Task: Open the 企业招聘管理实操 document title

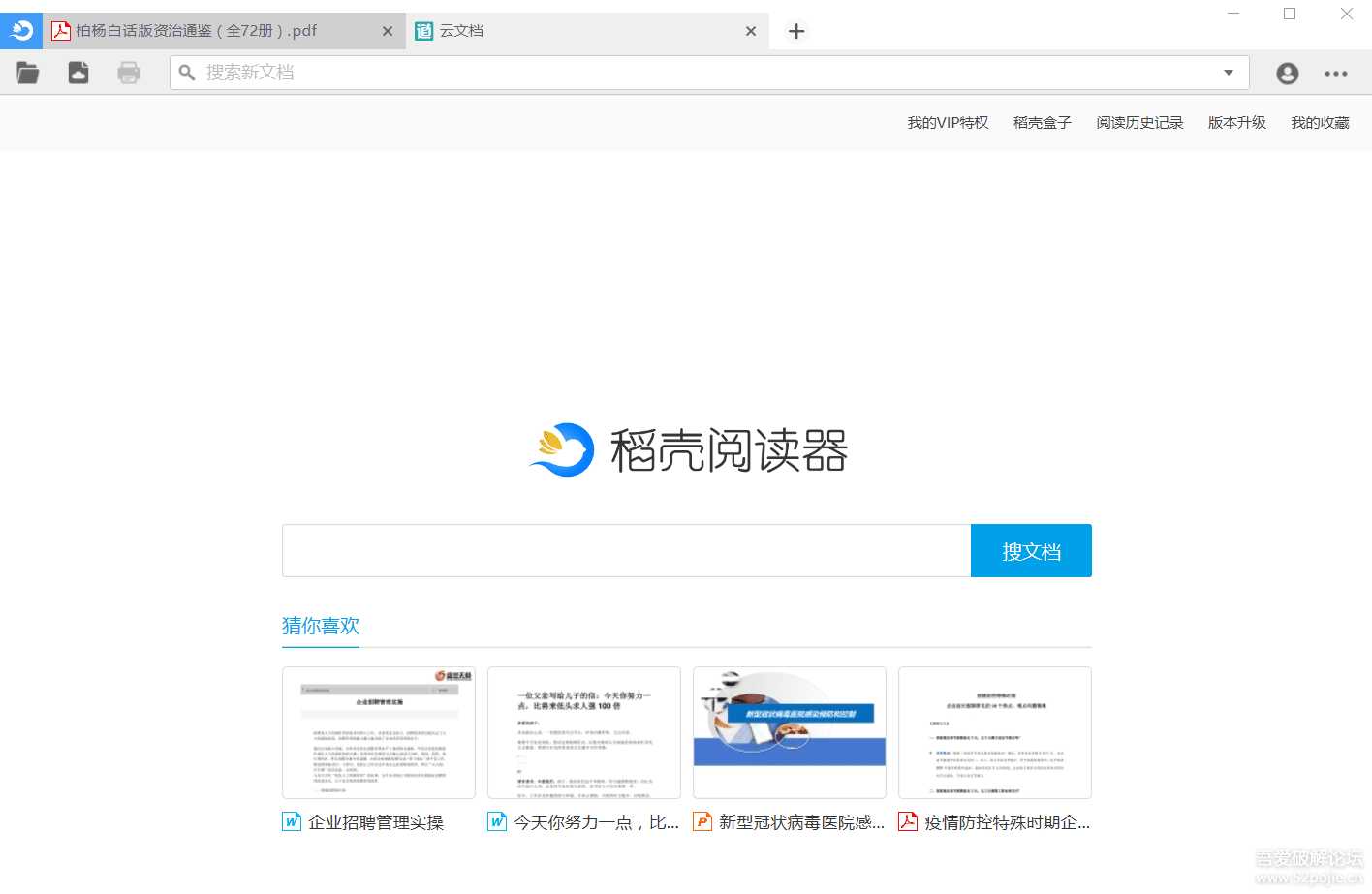Action: coord(375,822)
